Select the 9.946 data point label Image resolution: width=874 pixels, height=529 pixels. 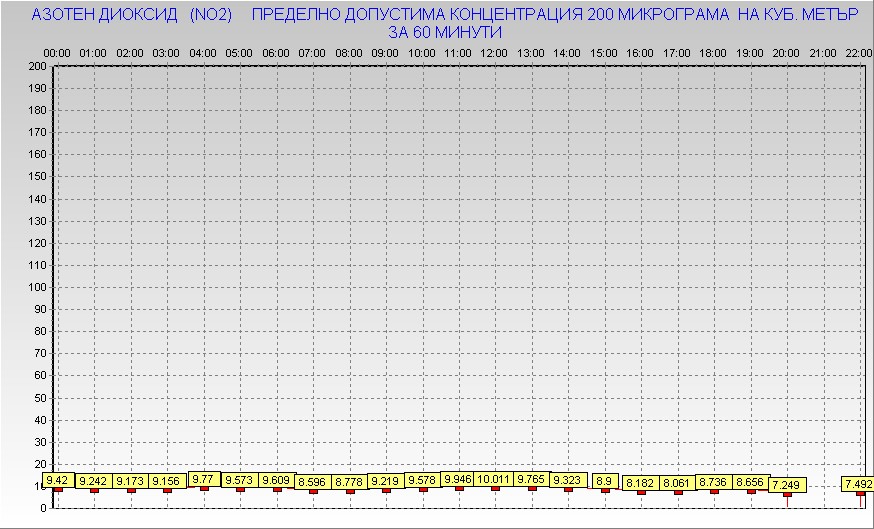459,479
